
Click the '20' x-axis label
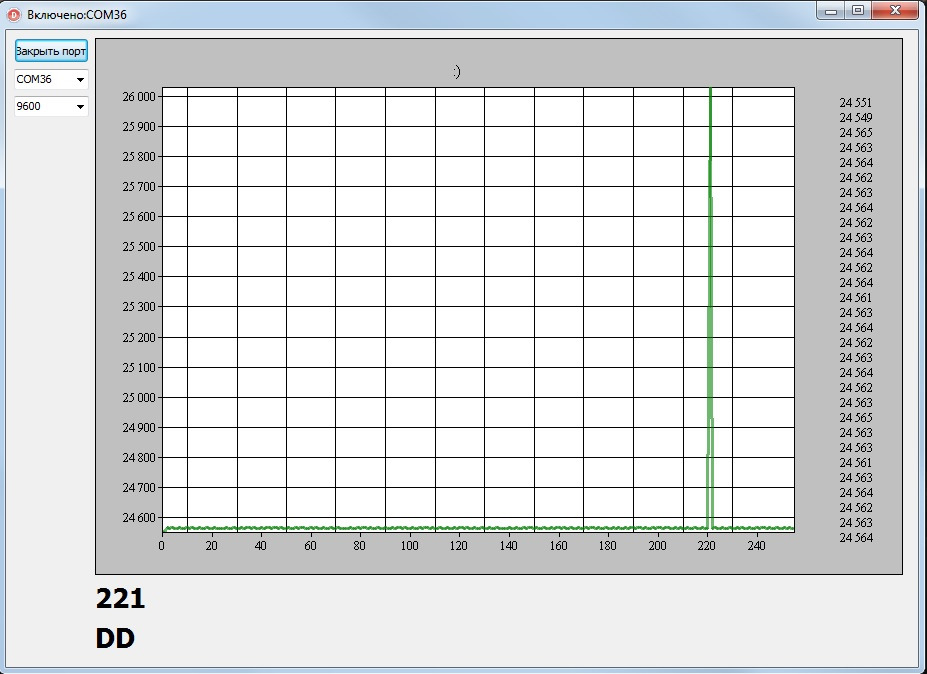212,546
